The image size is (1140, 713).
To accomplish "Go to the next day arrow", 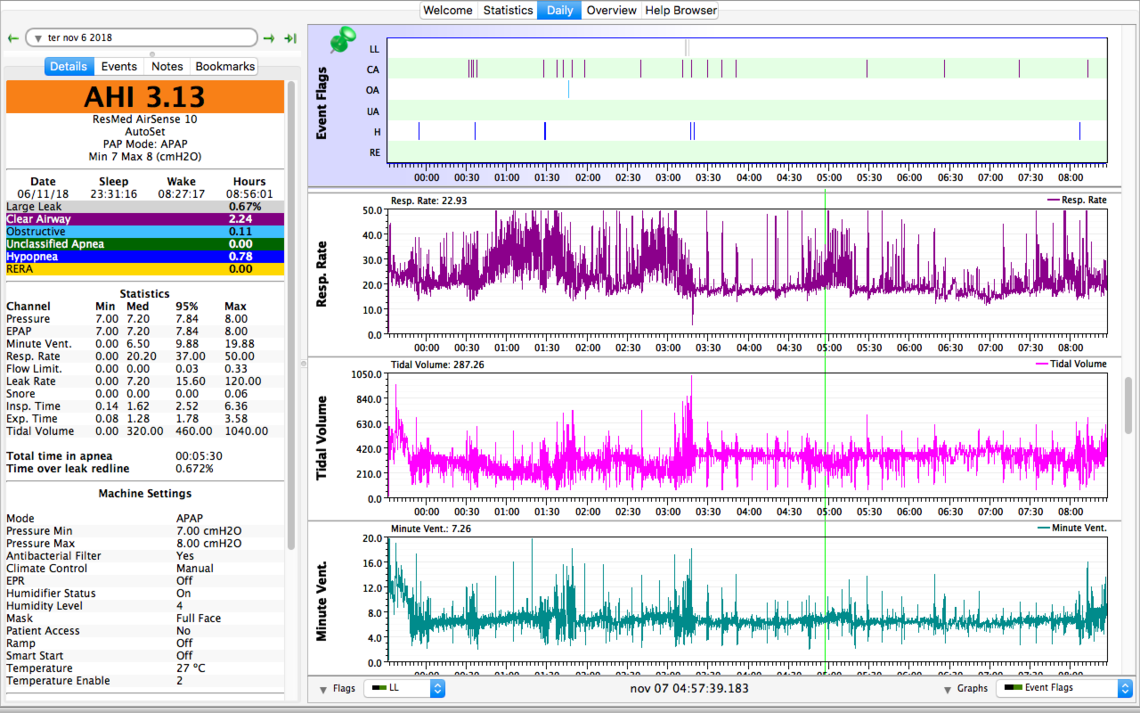I will pyautogui.click(x=269, y=38).
